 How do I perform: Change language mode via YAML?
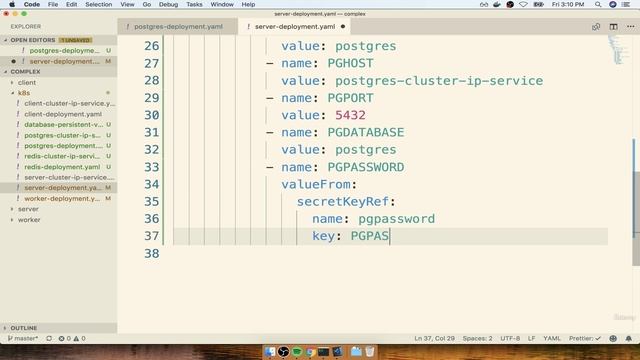click(x=552, y=338)
